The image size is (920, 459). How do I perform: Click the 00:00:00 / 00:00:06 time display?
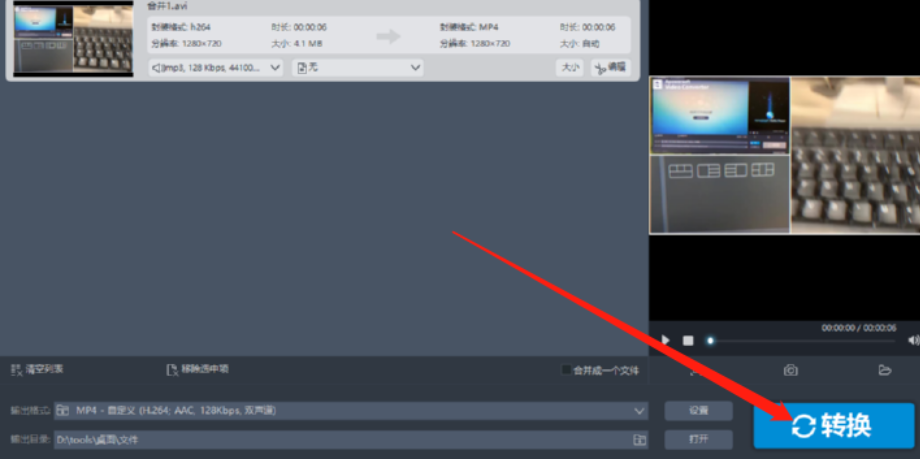(858, 328)
